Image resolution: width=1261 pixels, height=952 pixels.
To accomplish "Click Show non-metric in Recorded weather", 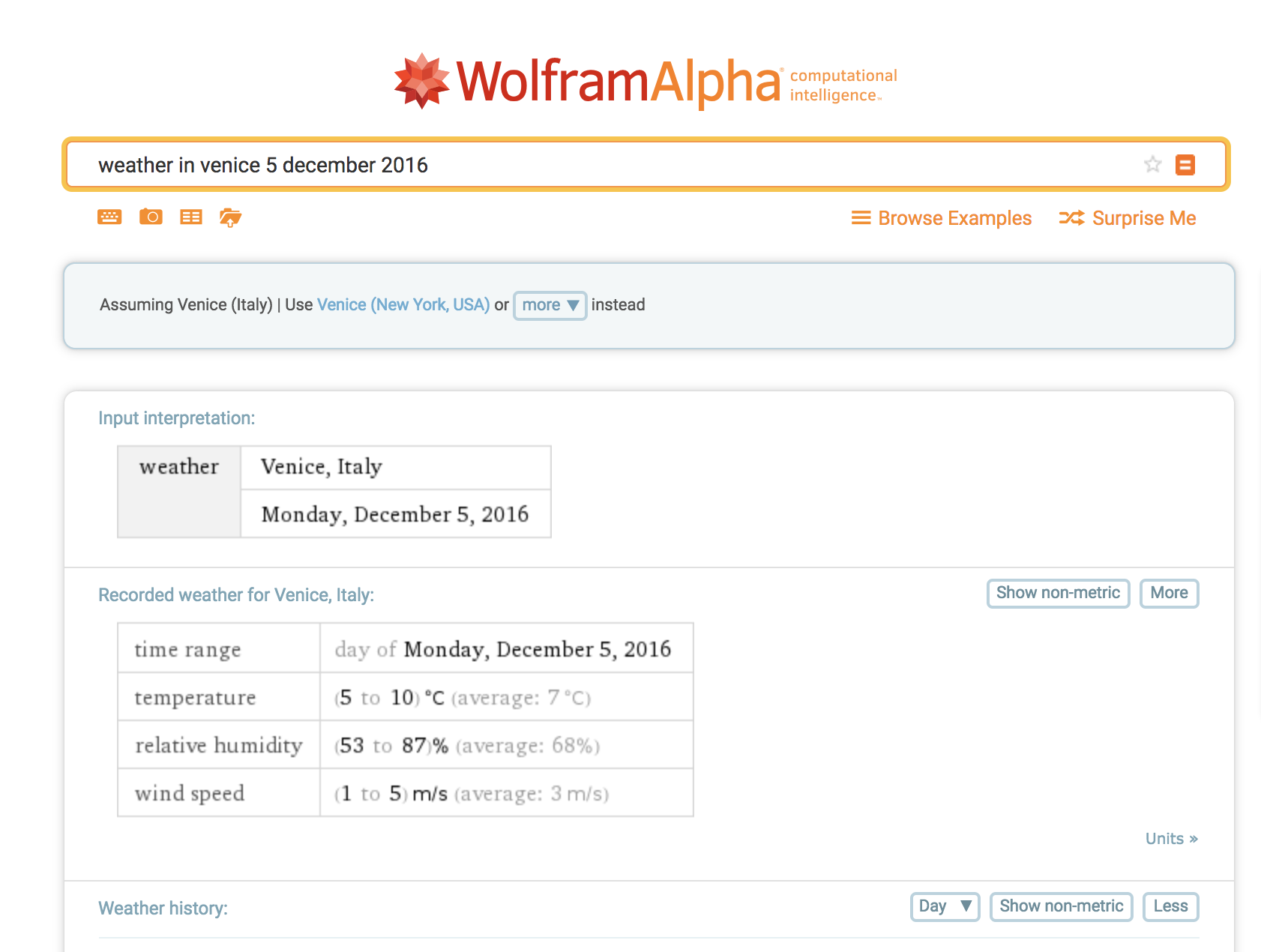I will click(1058, 593).
